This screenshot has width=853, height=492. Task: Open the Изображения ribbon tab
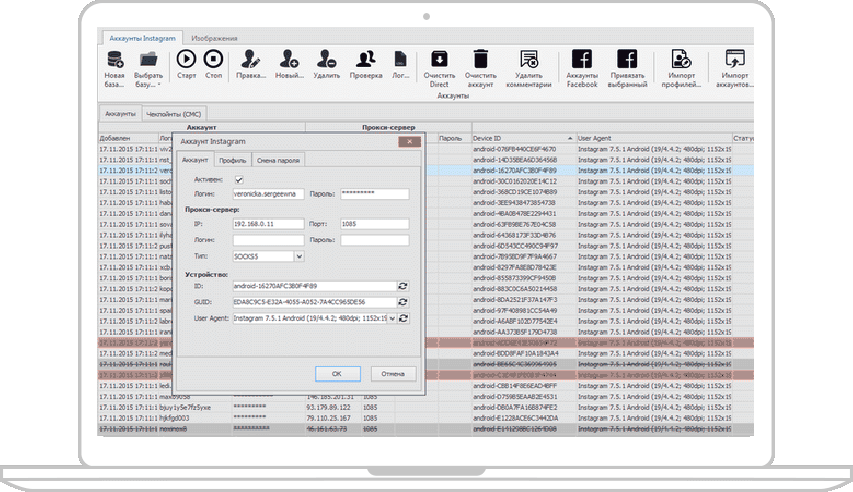point(214,37)
